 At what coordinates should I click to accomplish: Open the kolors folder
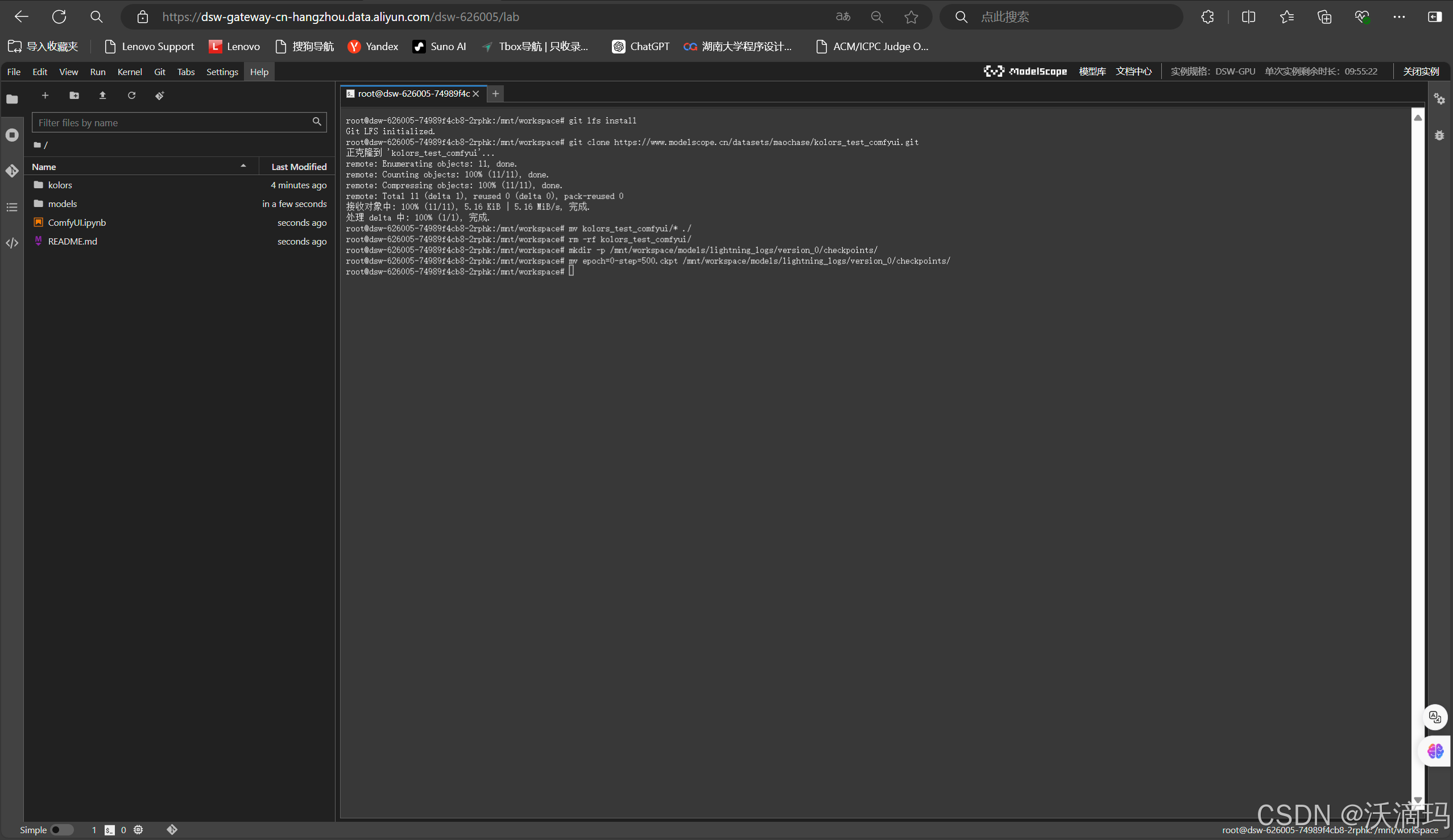tap(60, 185)
